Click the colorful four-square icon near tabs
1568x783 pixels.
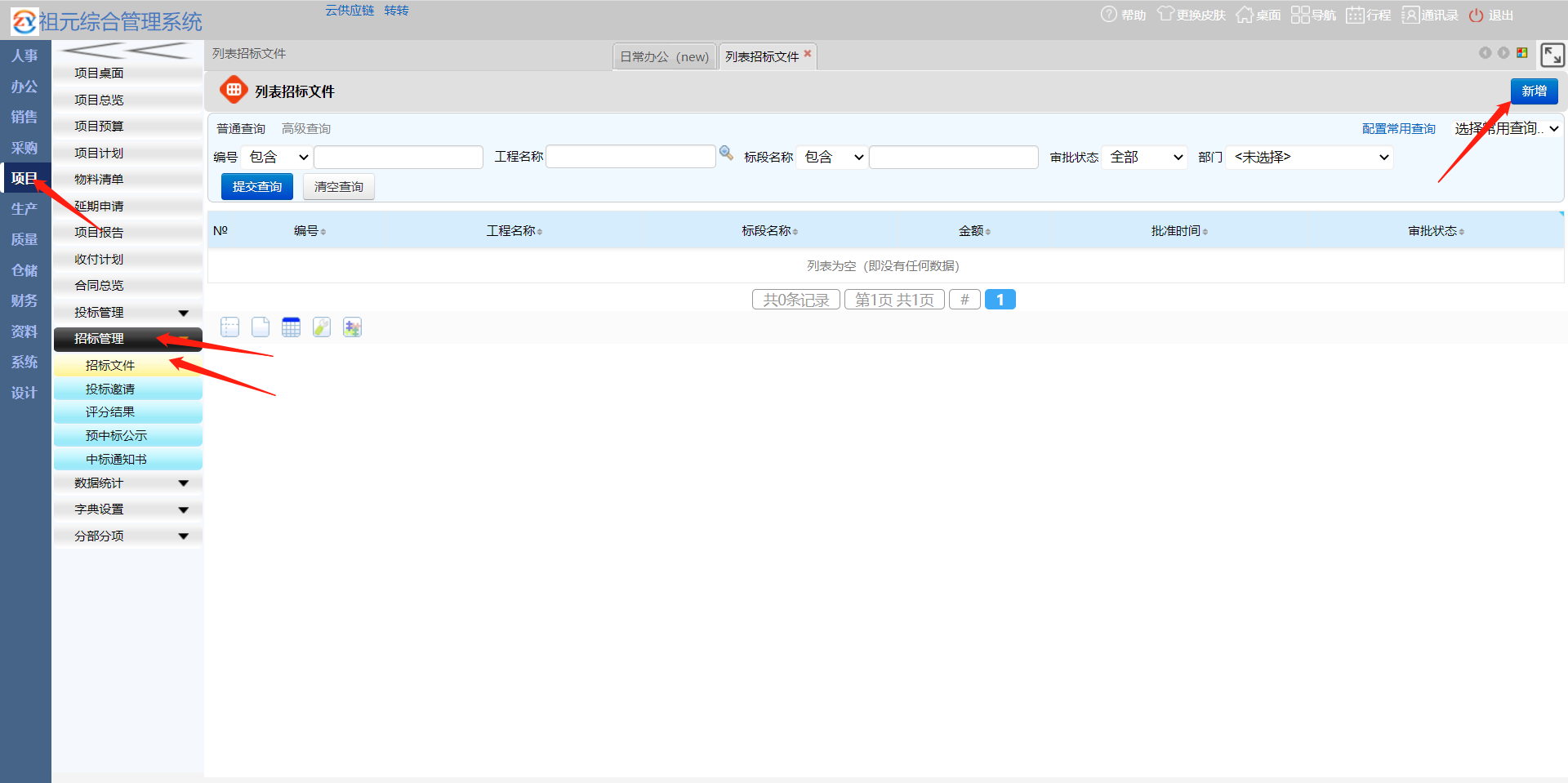click(1522, 53)
